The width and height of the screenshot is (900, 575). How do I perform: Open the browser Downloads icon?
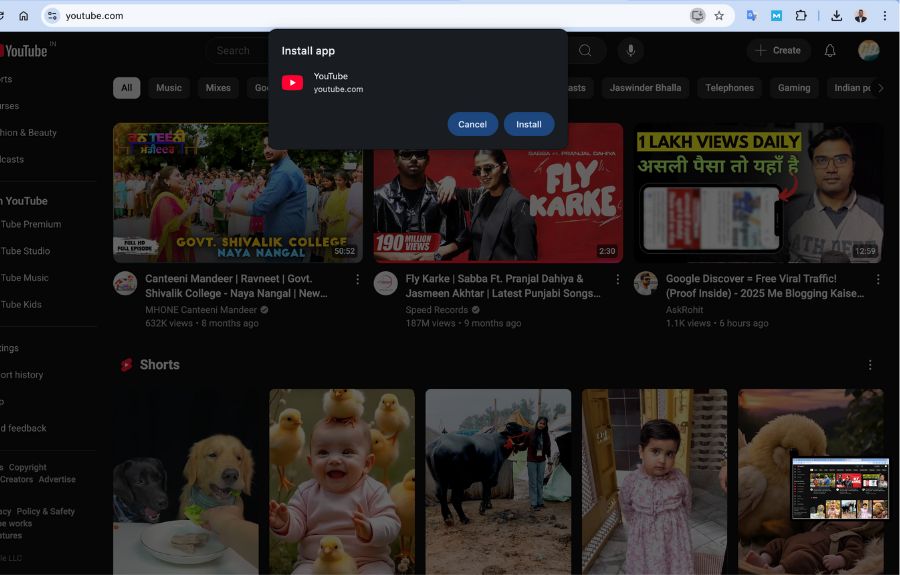tap(836, 15)
